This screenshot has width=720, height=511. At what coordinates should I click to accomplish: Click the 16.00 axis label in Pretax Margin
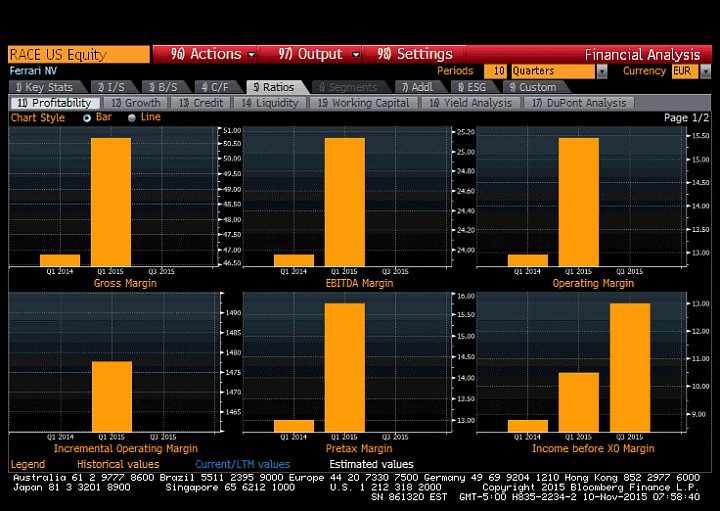pyautogui.click(x=466, y=296)
